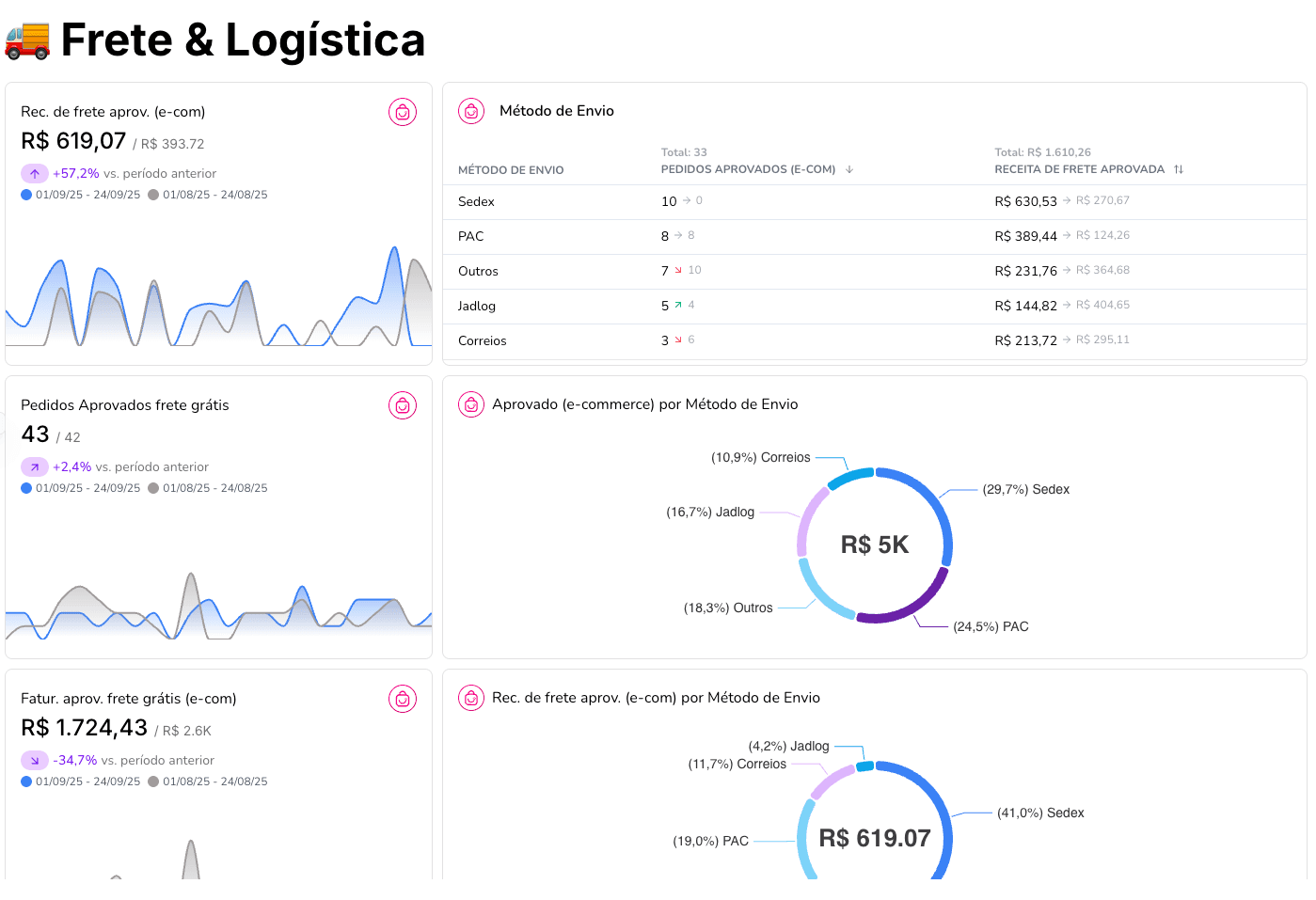Click the (19,0%) PAC label in revenue donut
The width and height of the screenshot is (1316, 900).
point(710,841)
